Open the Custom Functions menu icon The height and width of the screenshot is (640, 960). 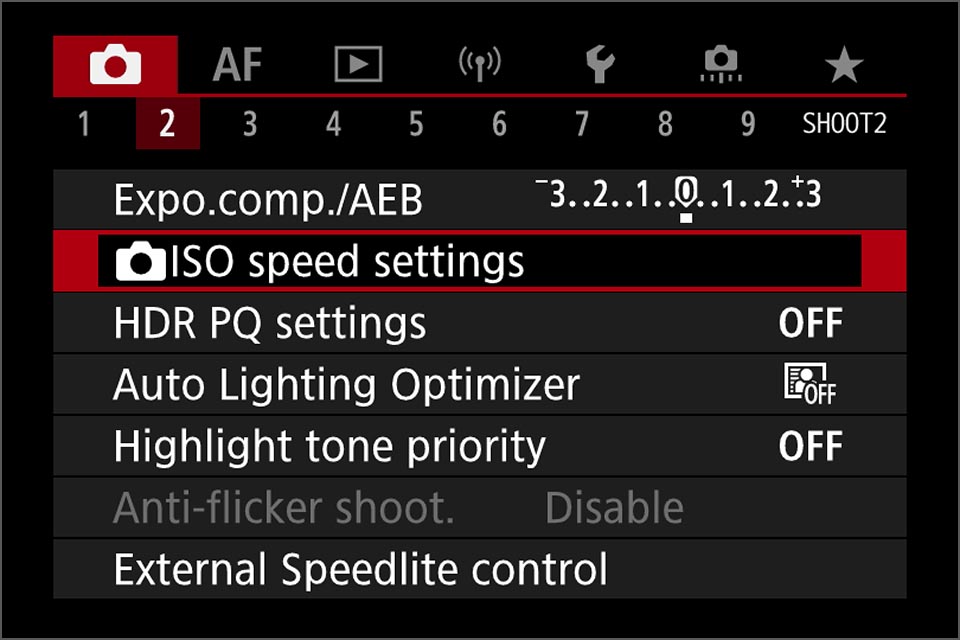[721, 63]
